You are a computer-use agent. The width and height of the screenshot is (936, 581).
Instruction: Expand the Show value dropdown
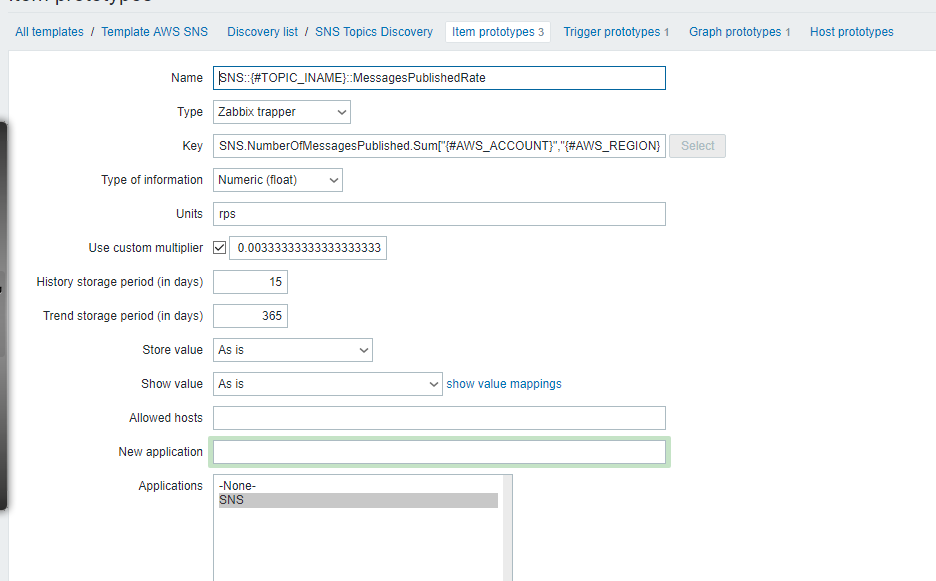tap(328, 384)
